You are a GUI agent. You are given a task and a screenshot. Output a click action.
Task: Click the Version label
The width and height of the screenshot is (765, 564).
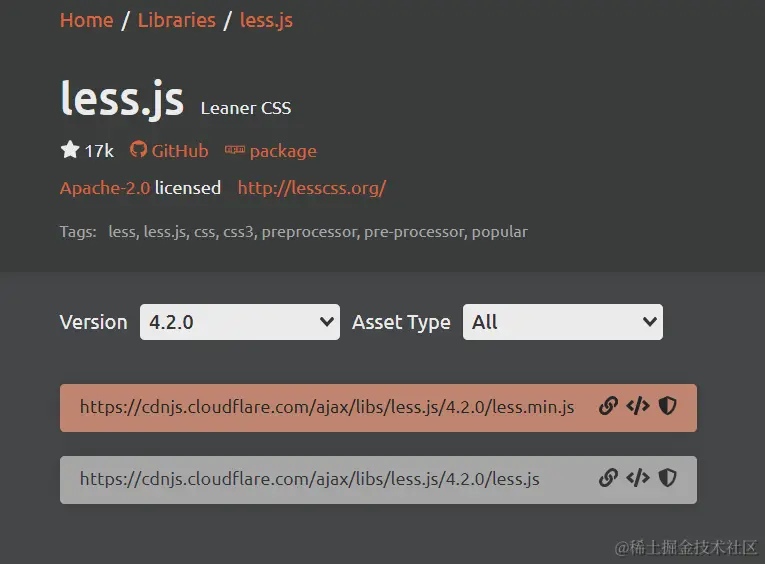click(93, 322)
